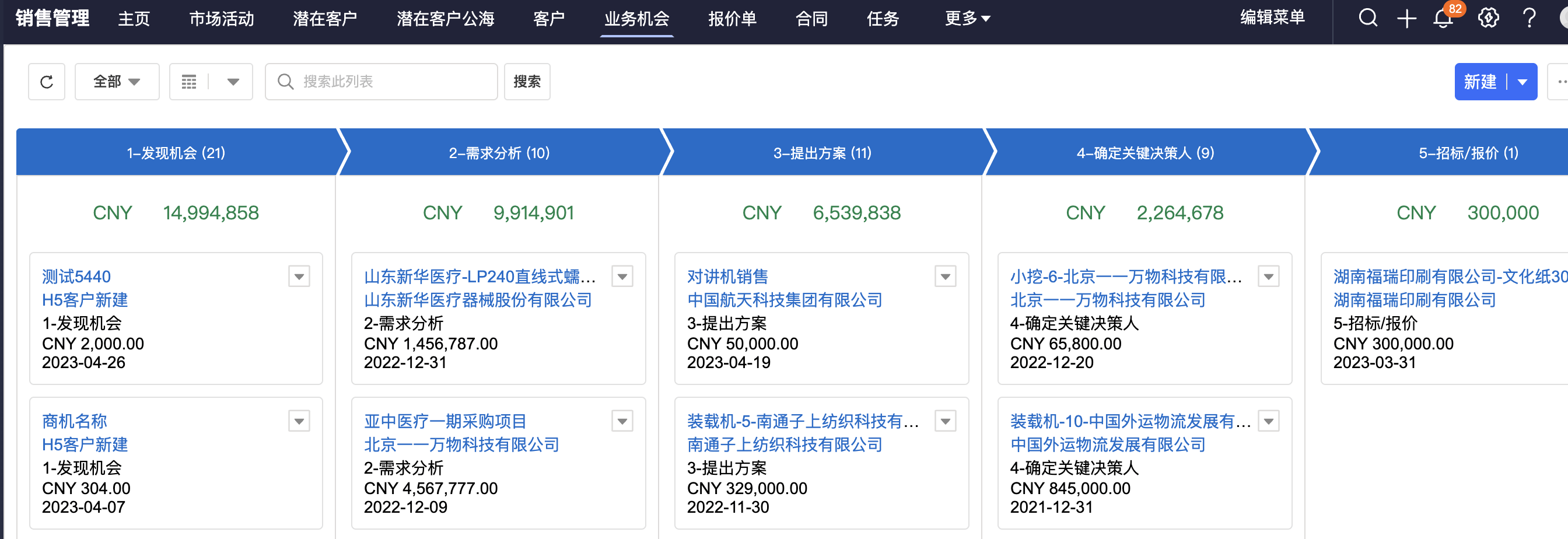Go to the 报价单 tab
This screenshot has height=539, width=1568.
(x=732, y=18)
